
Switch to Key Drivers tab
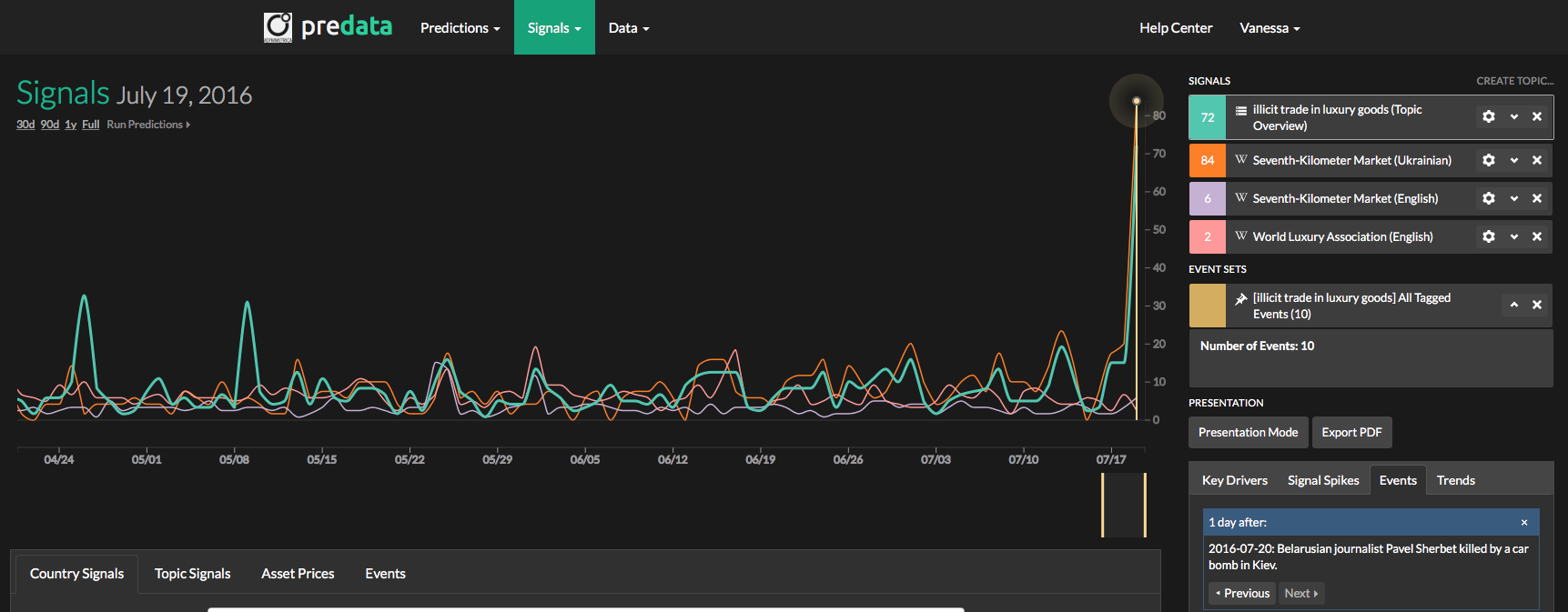[1235, 480]
